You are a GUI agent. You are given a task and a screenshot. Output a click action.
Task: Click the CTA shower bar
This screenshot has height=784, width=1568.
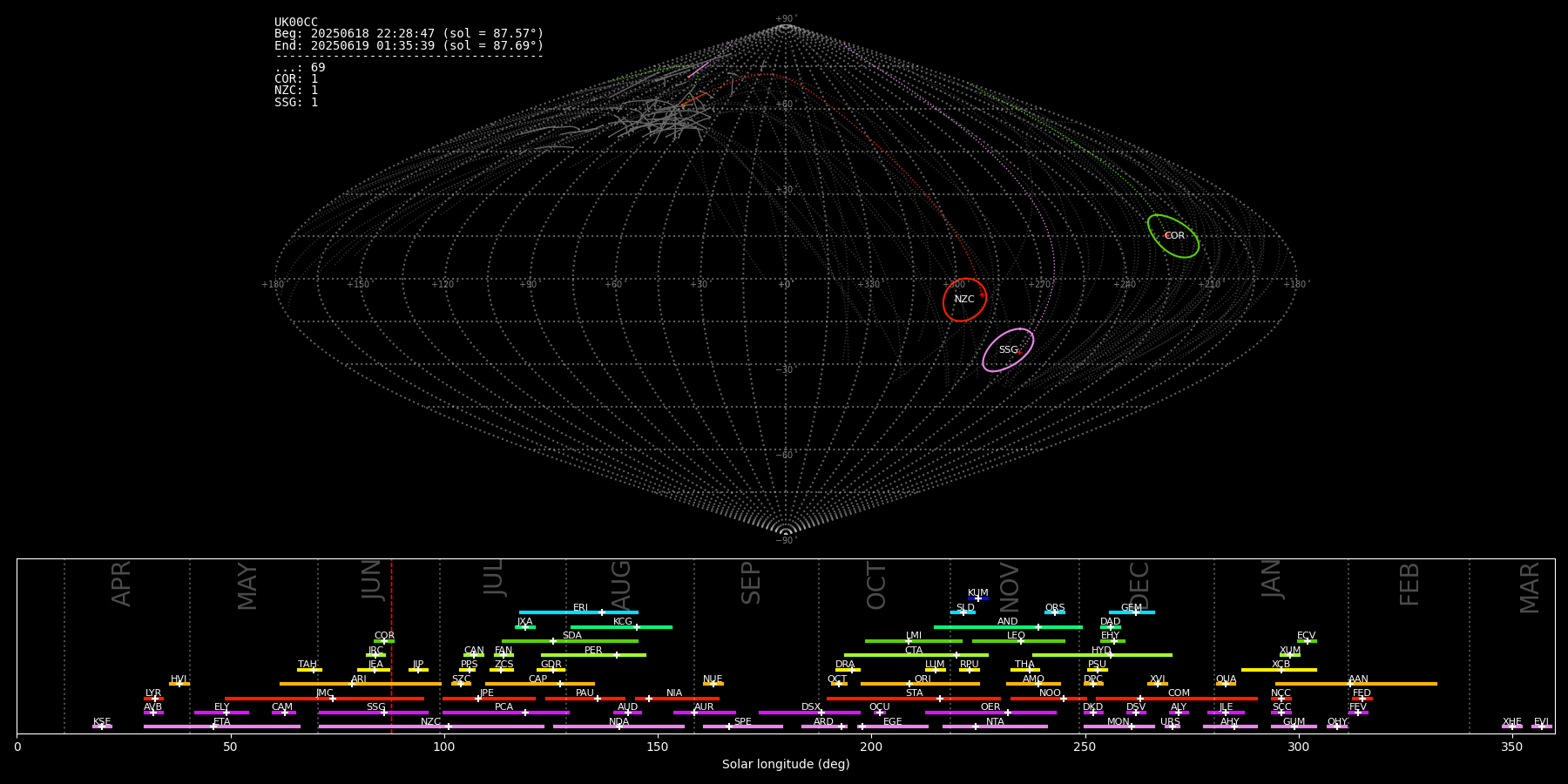pos(916,655)
